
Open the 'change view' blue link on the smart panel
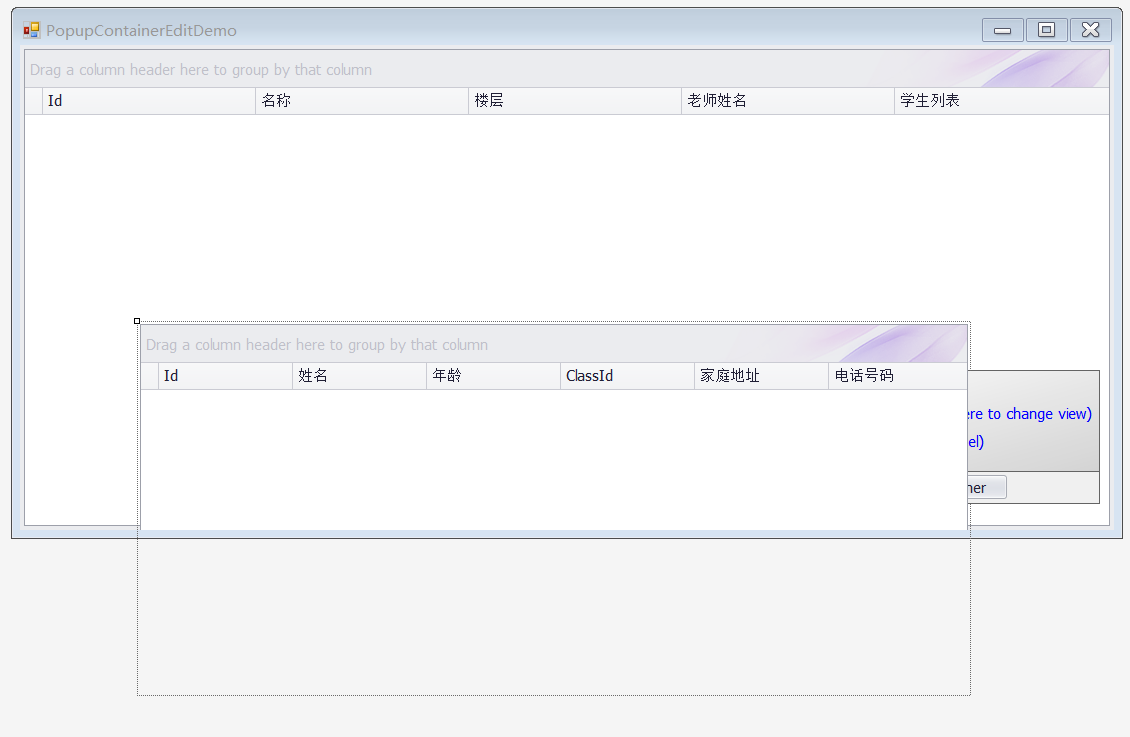[x=1030, y=413]
